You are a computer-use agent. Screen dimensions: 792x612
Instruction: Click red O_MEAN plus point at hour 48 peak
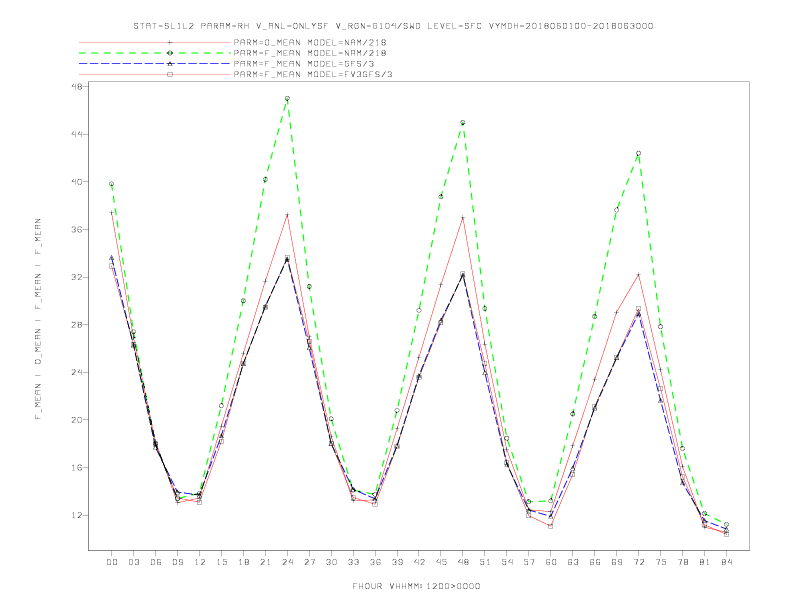[x=463, y=218]
